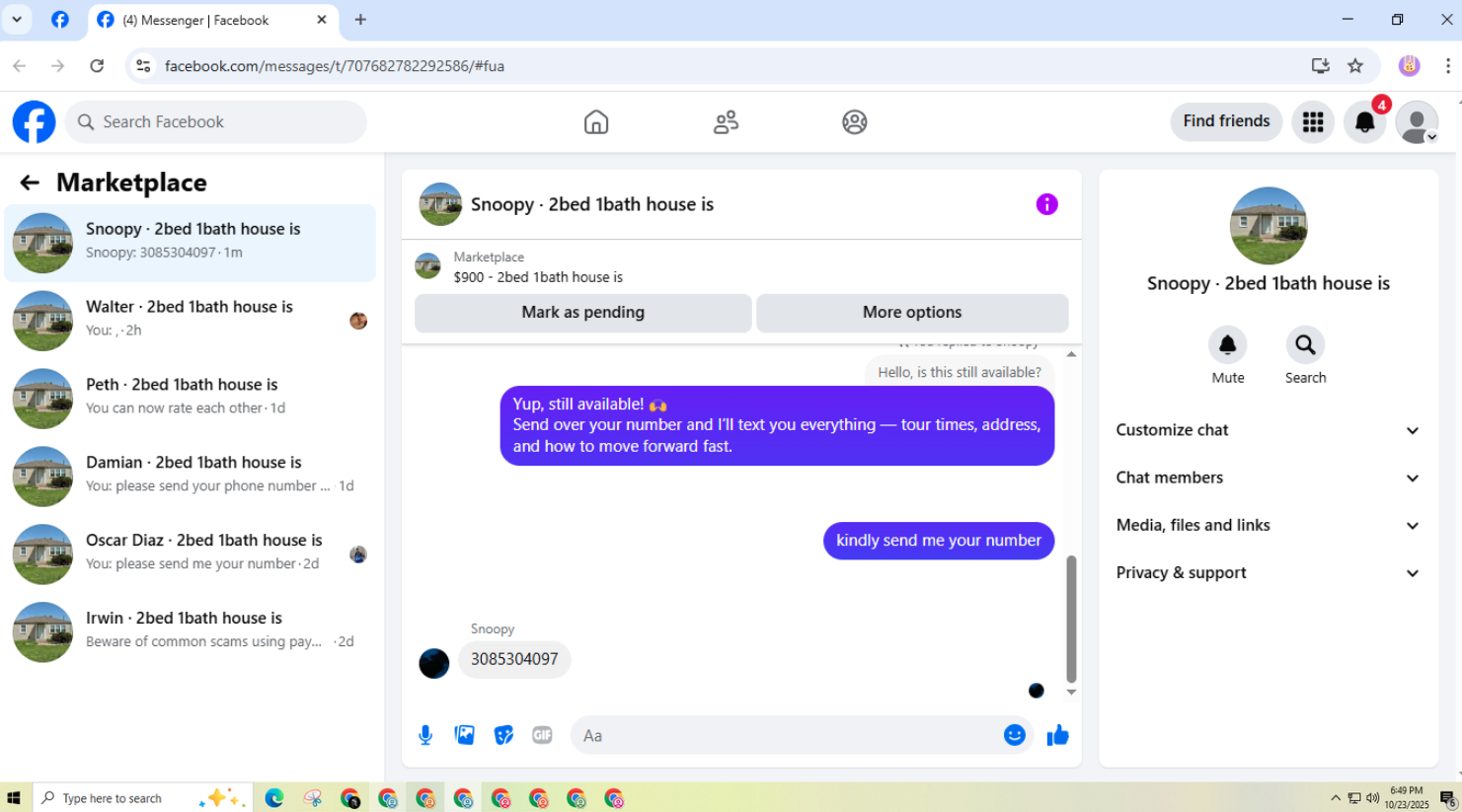
Task: View site information icon beside URL
Action: pos(143,66)
